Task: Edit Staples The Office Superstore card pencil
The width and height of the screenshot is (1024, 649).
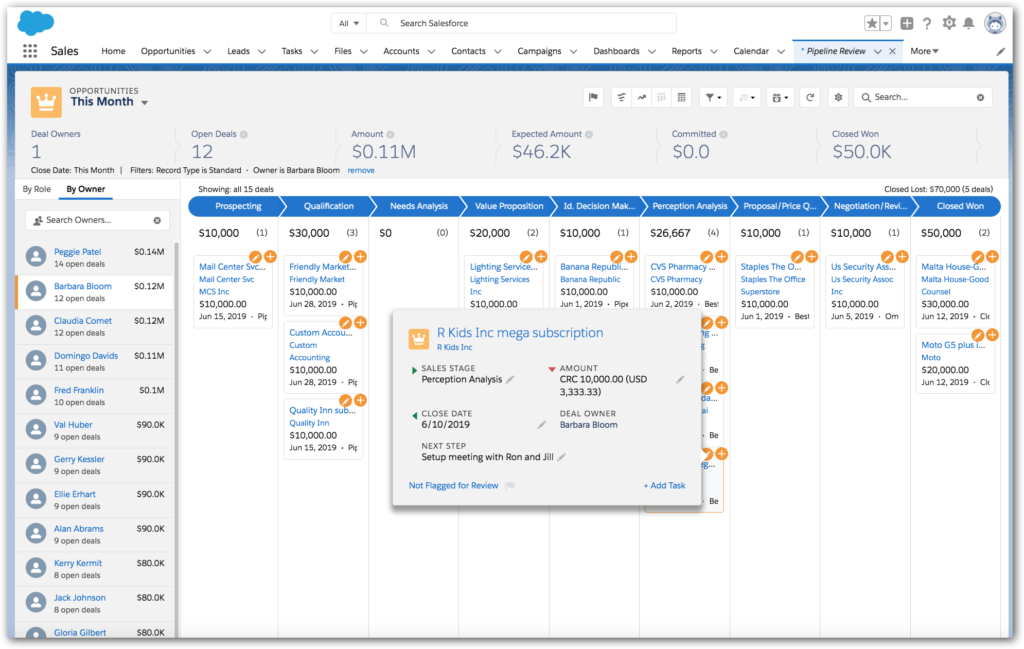Action: pos(797,257)
